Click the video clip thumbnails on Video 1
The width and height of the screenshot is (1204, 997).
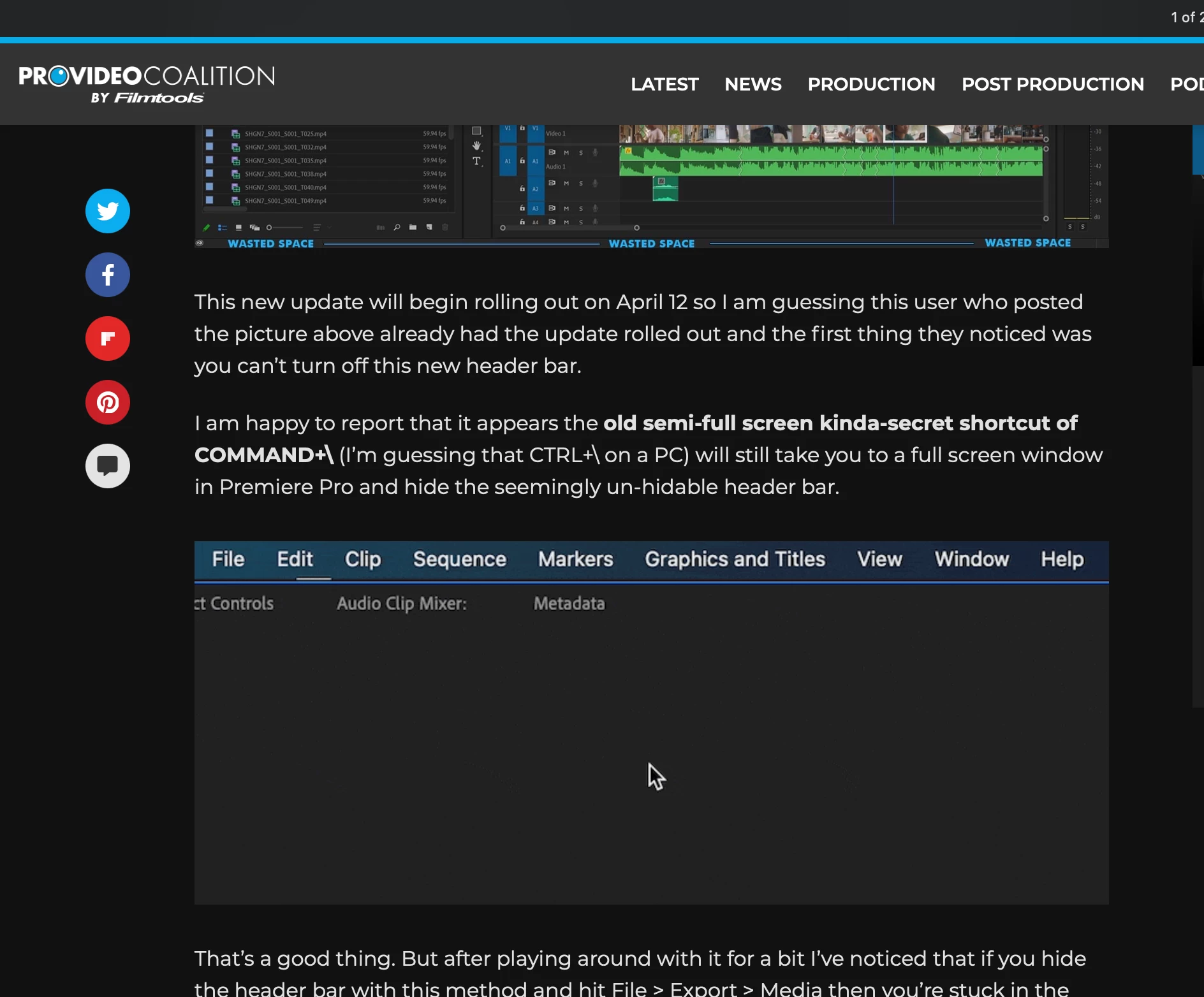click(x=832, y=134)
